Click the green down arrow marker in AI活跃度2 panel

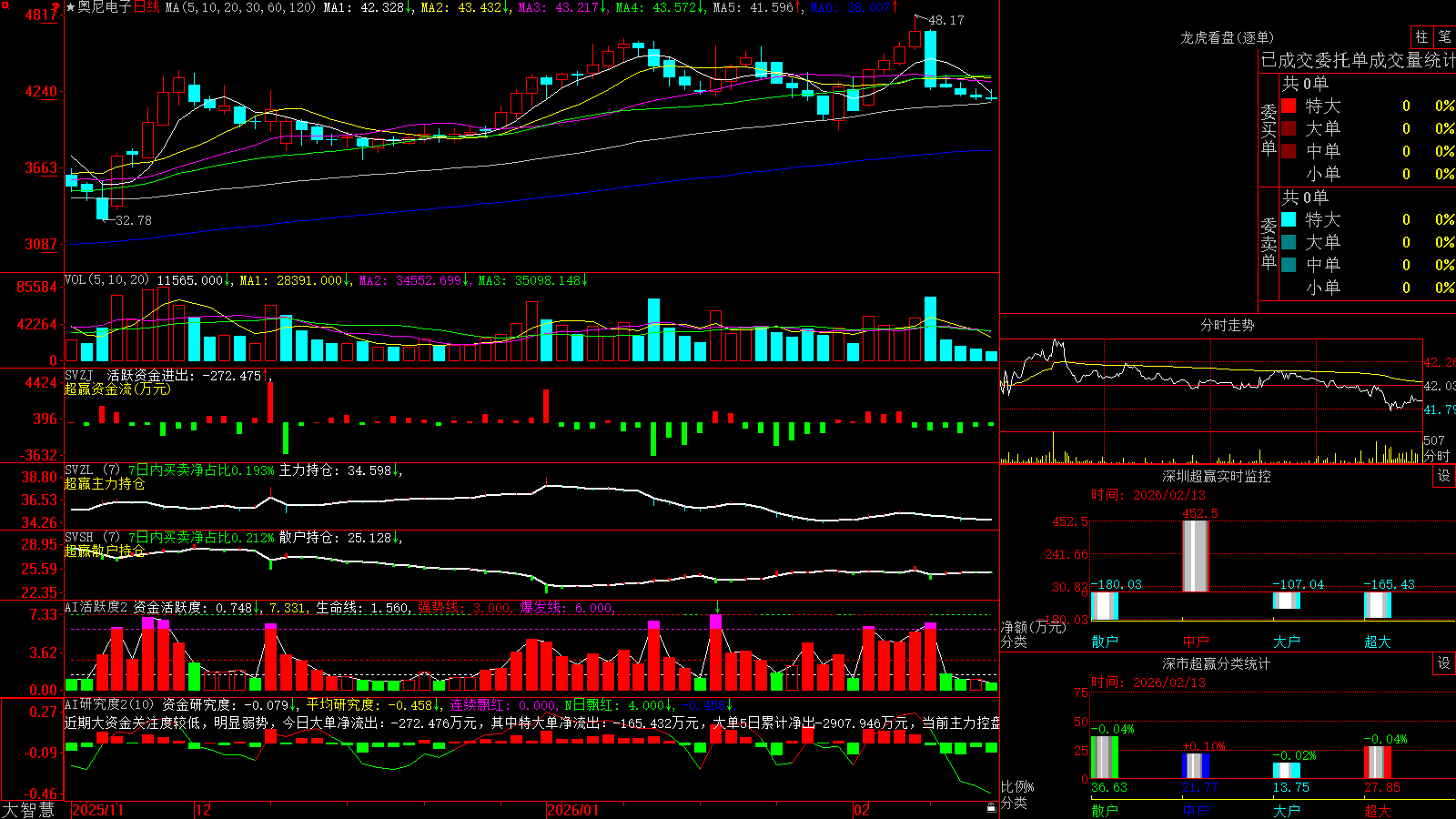(717, 607)
